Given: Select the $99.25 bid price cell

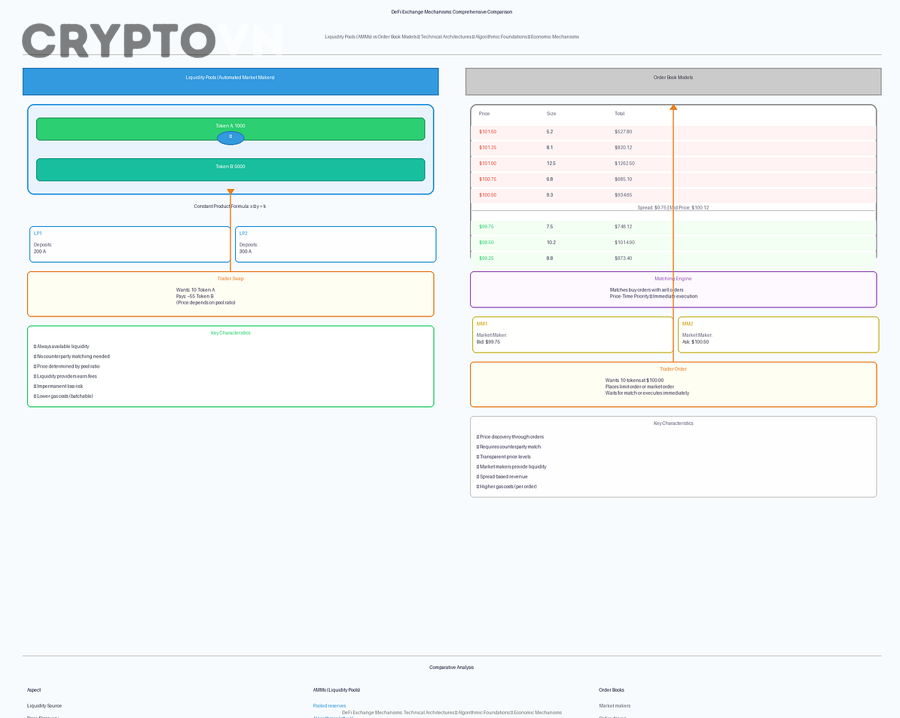Looking at the screenshot, I should (x=486, y=258).
